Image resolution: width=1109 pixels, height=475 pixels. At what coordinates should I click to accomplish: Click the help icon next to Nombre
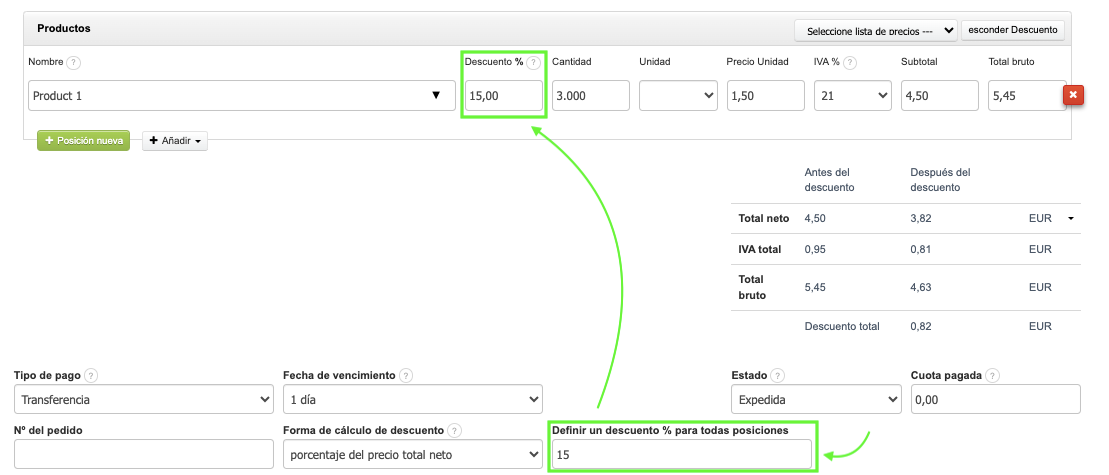pos(74,62)
